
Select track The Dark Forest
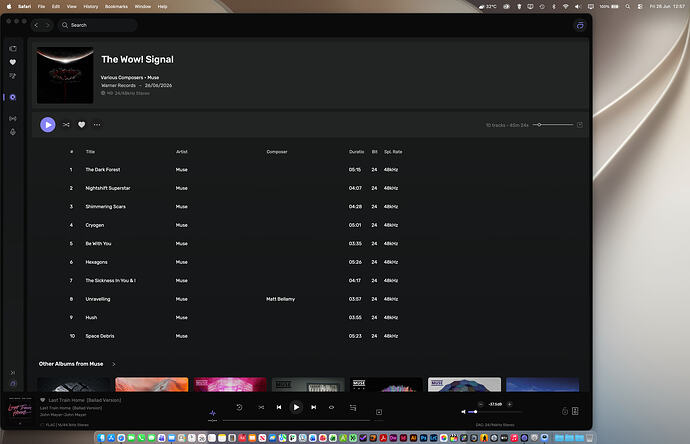coord(103,169)
